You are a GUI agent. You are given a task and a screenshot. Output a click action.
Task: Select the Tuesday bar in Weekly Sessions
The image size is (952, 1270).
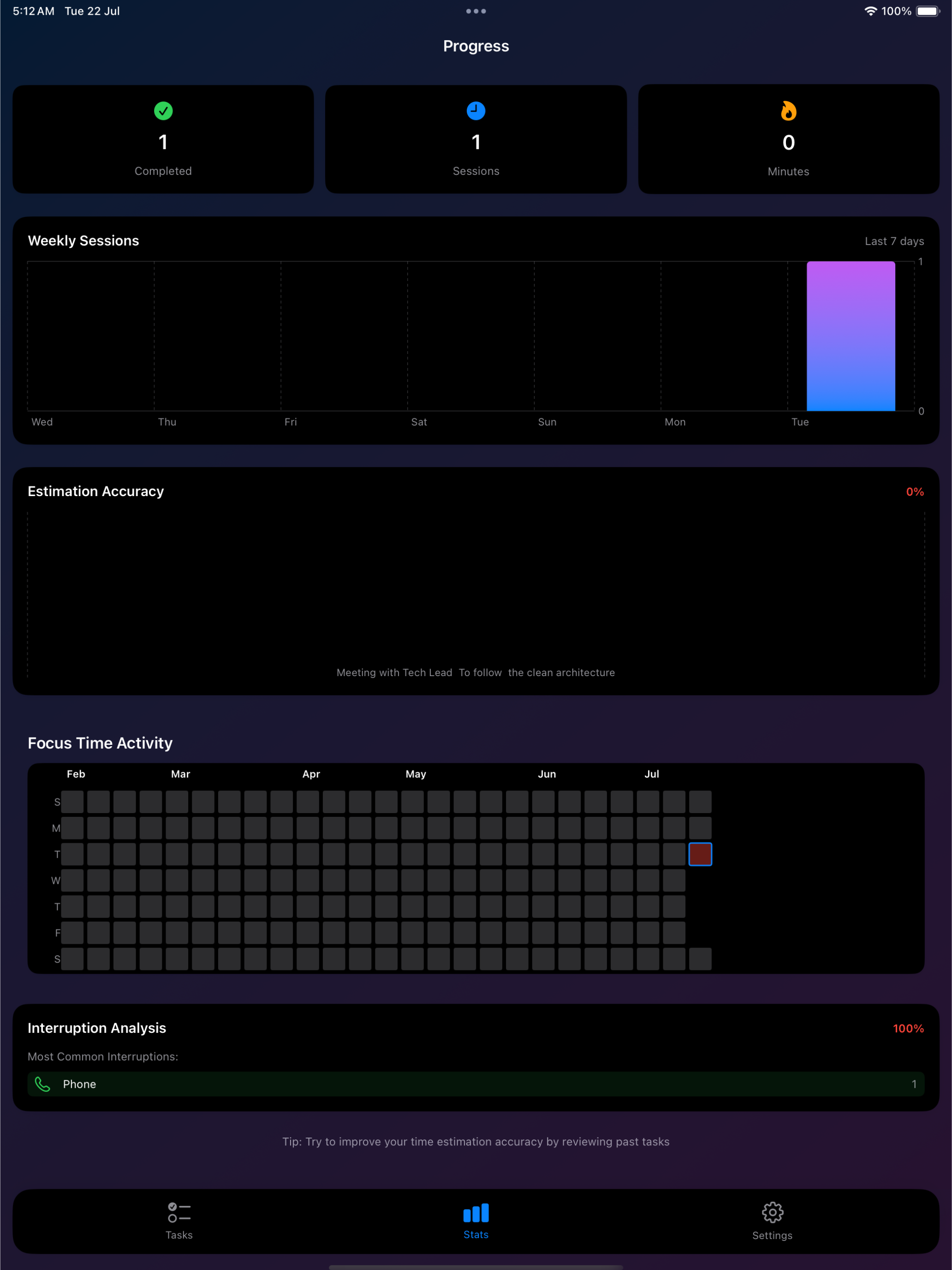point(851,336)
